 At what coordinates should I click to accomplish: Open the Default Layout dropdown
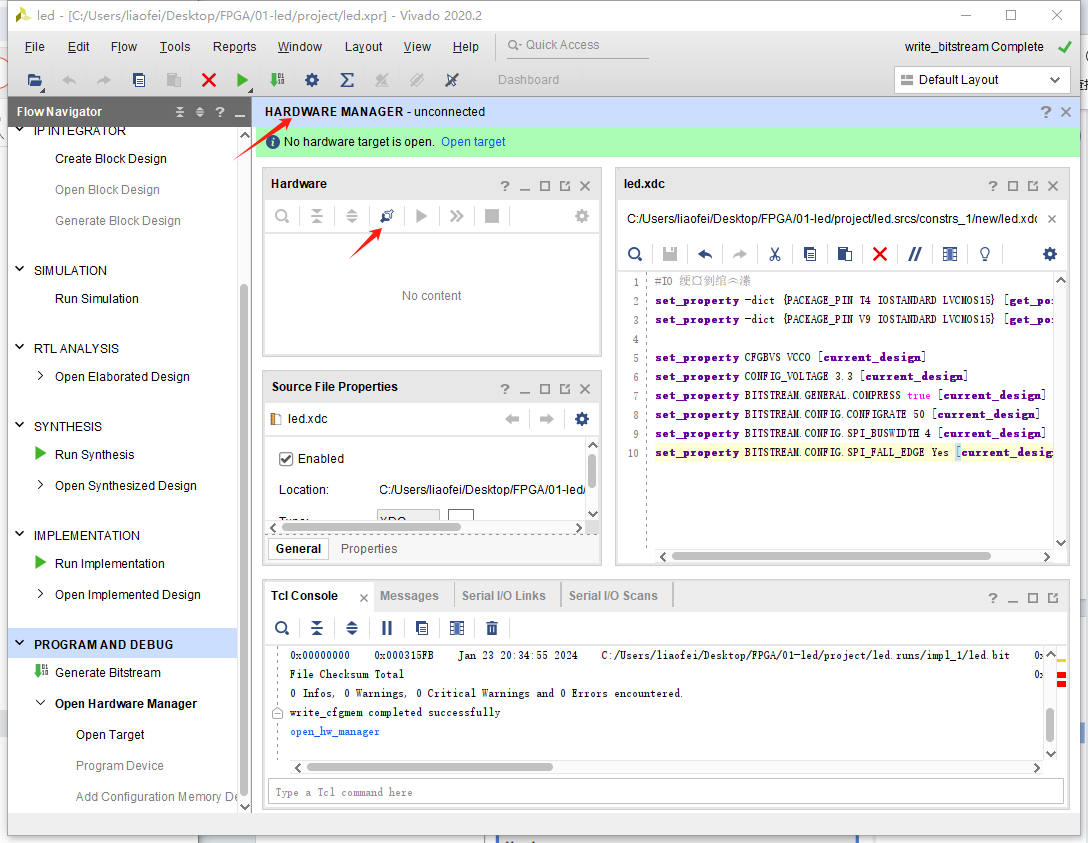[982, 80]
